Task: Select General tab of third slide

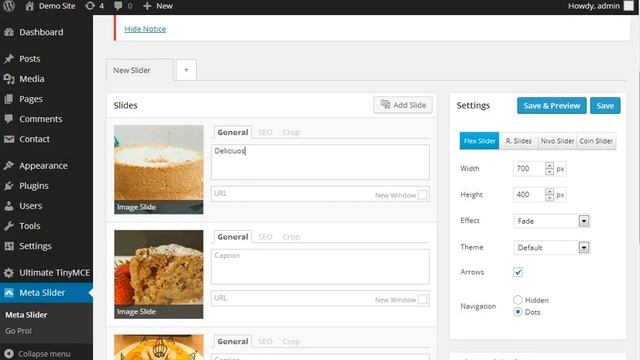Action: [x=233, y=341]
